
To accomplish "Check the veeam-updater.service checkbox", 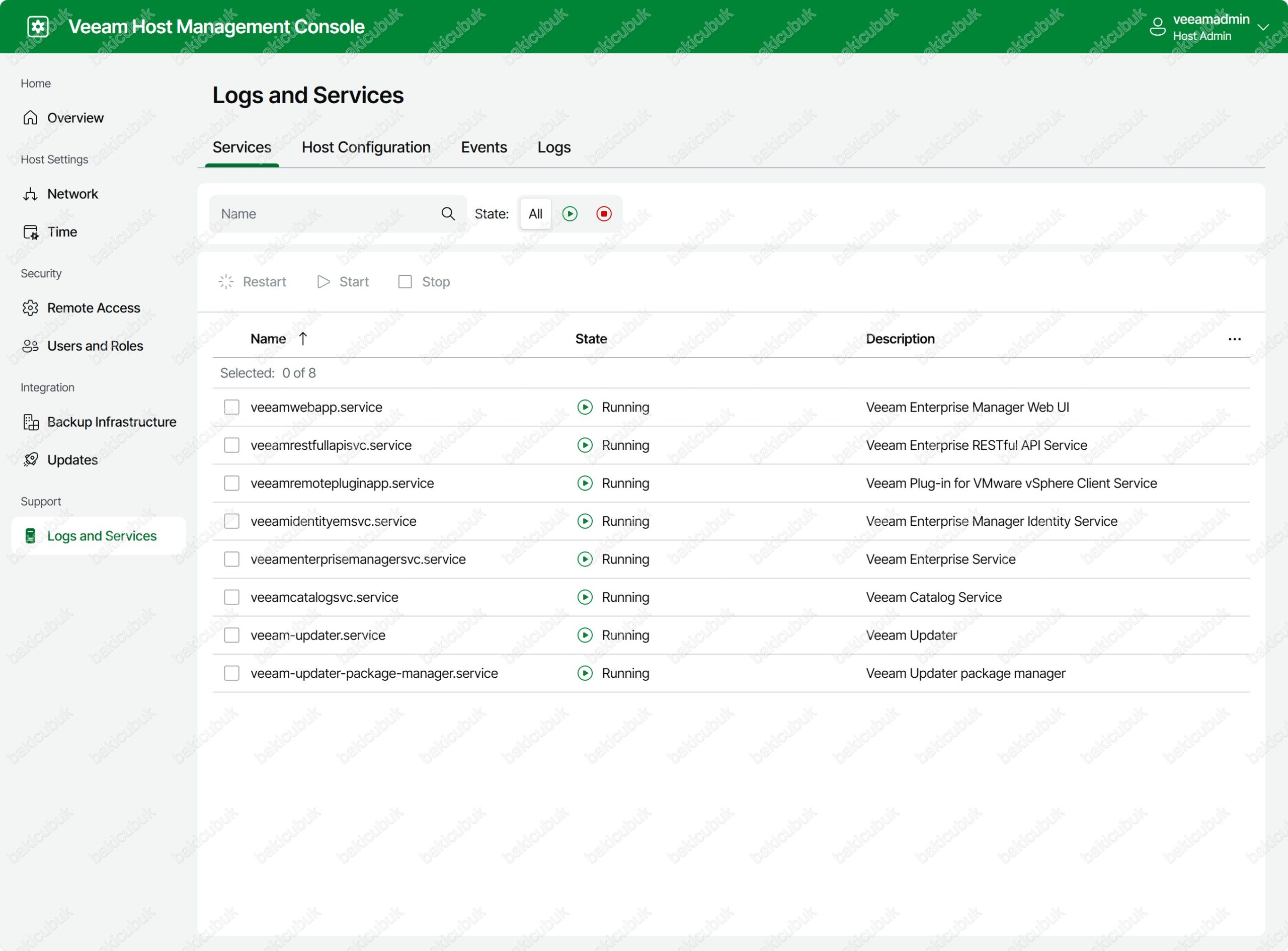I will pos(231,635).
